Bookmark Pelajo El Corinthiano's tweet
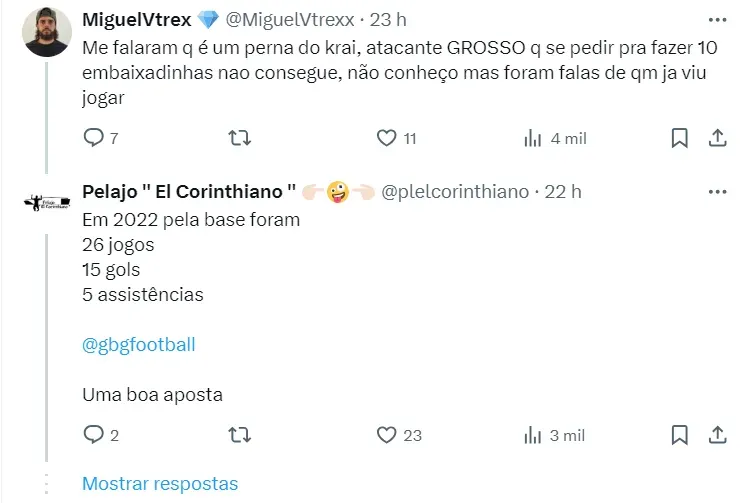This screenshot has height=503, width=741. [679, 435]
